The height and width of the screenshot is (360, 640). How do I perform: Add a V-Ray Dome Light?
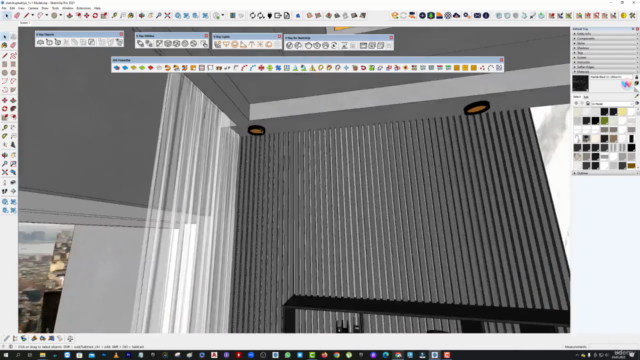pyautogui.click(x=269, y=44)
